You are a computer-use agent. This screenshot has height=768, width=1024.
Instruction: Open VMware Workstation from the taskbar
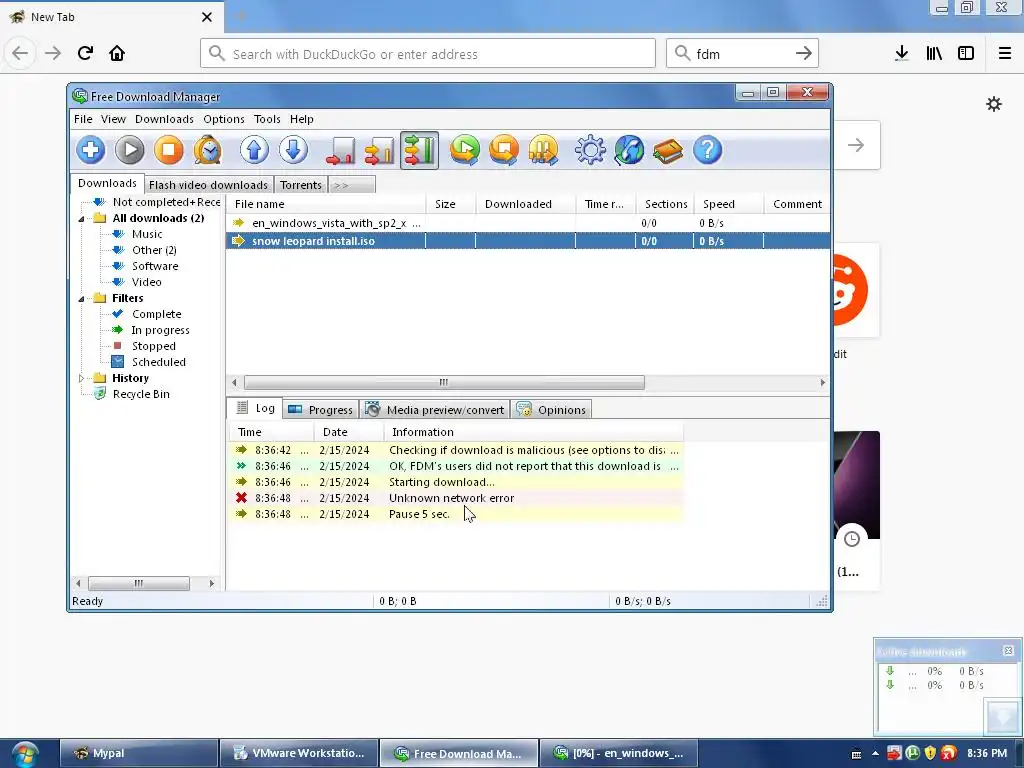(299, 753)
